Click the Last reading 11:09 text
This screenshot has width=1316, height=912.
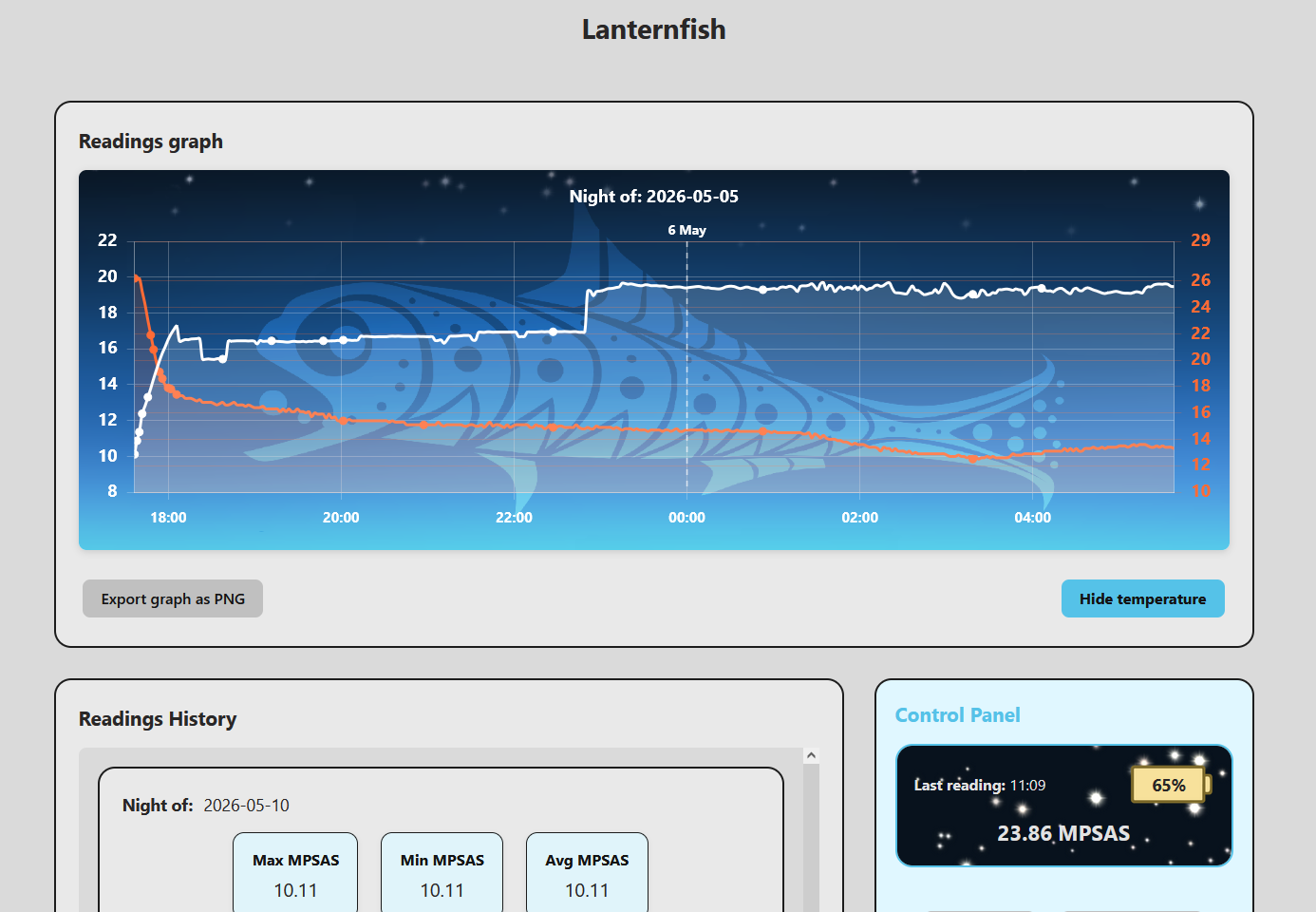pyautogui.click(x=980, y=786)
